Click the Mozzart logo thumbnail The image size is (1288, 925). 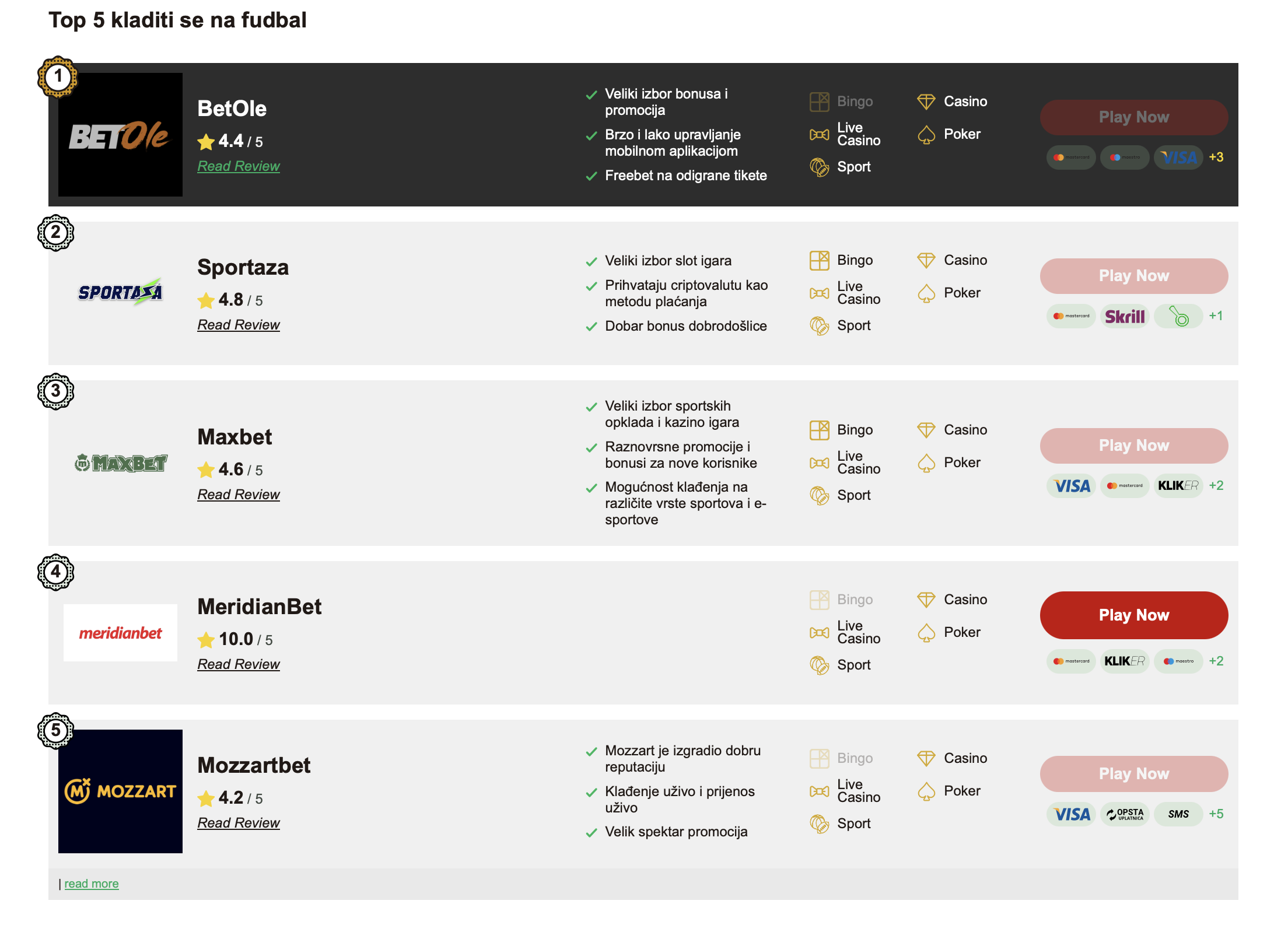pos(120,791)
